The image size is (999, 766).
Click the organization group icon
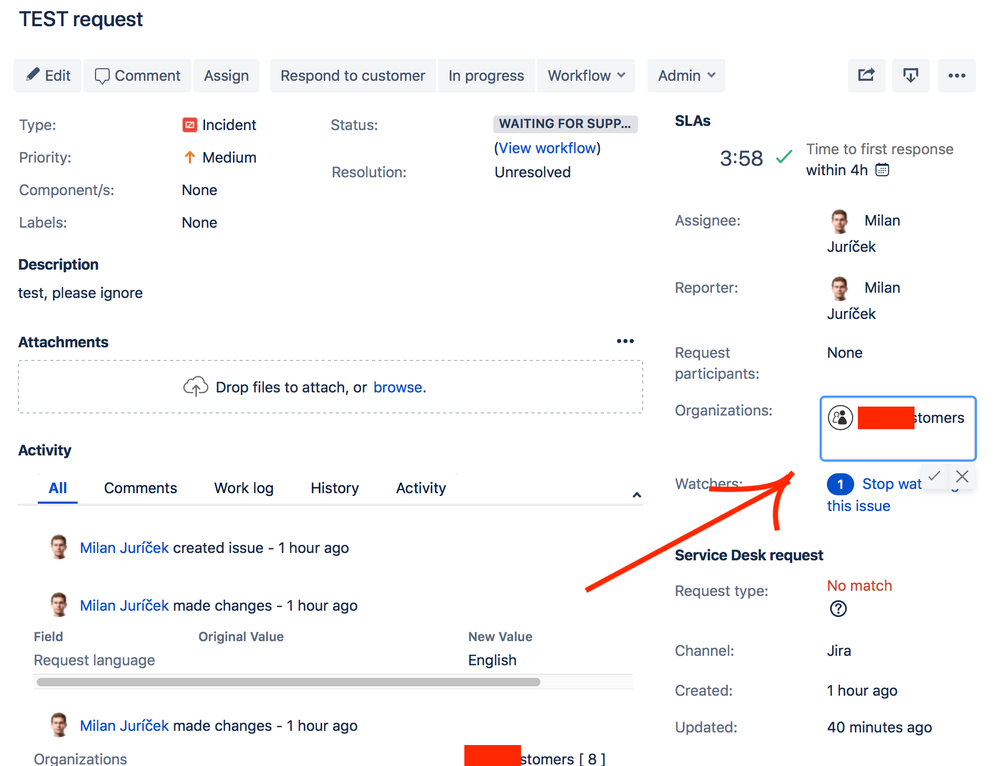[x=840, y=418]
